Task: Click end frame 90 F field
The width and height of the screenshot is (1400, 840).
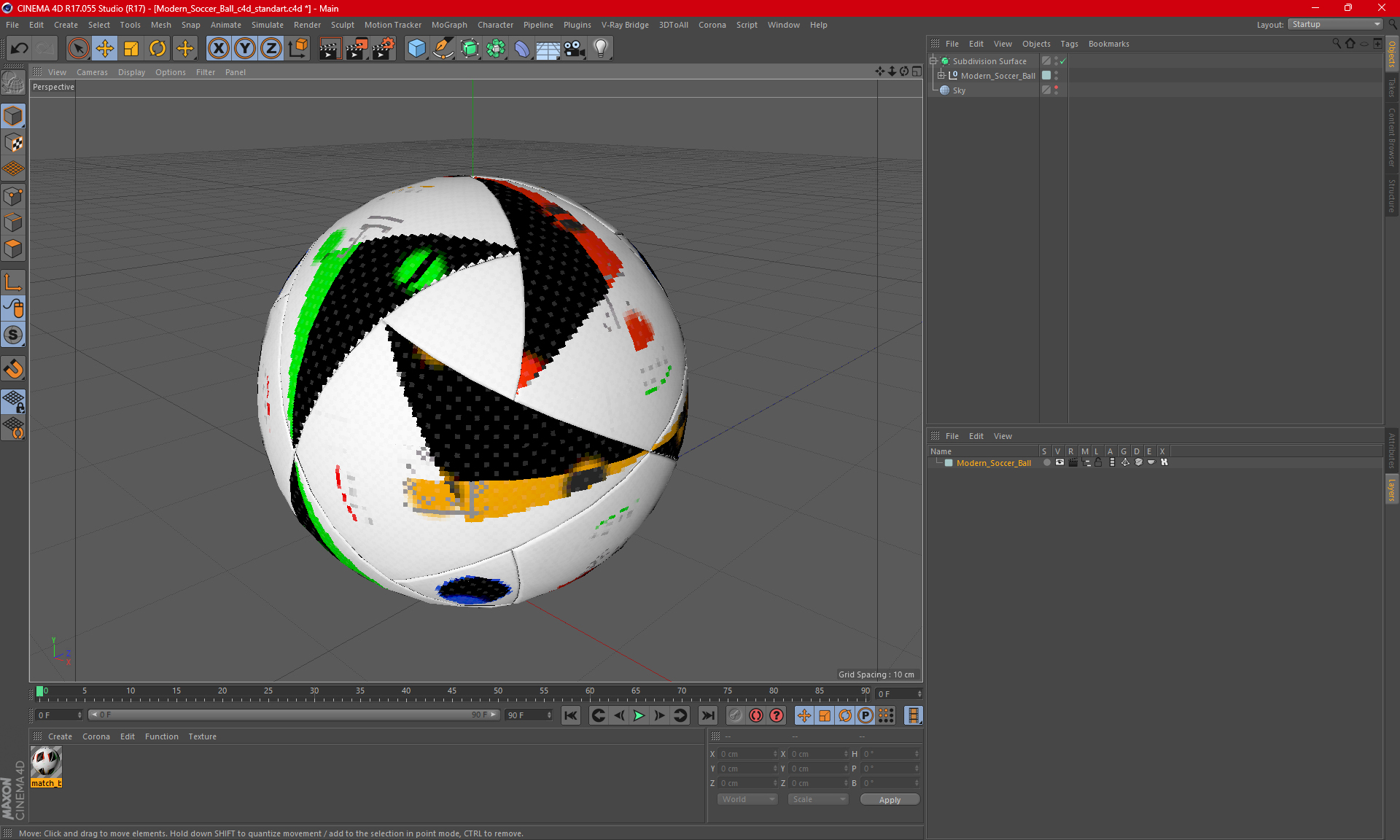Action: tap(529, 715)
